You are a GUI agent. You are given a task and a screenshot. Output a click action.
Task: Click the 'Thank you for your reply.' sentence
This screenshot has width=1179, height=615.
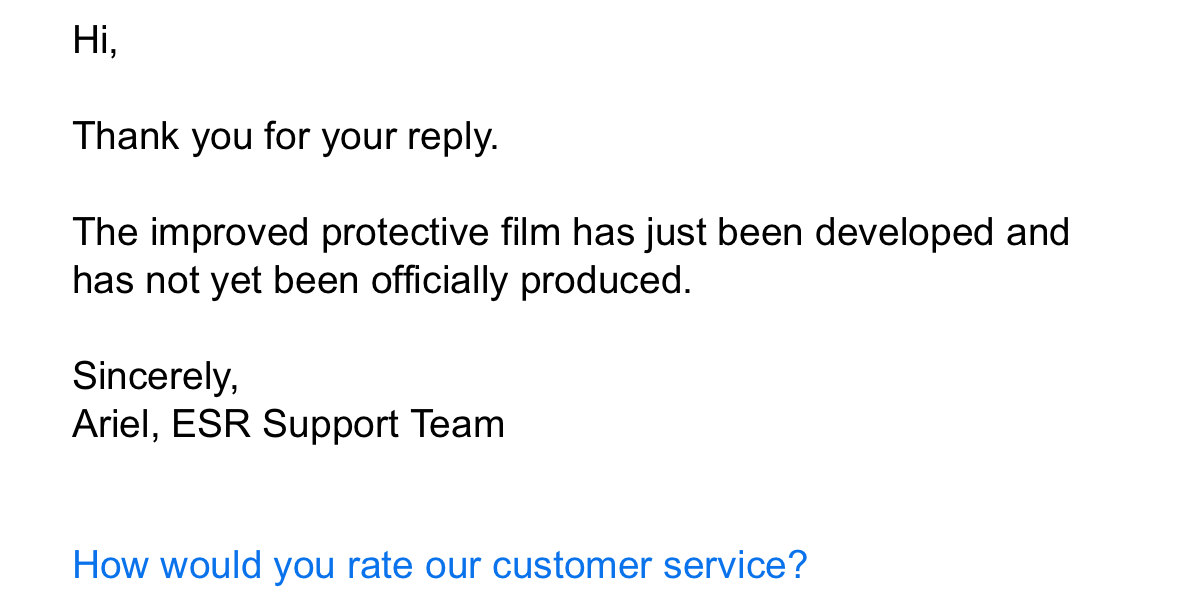pos(286,137)
